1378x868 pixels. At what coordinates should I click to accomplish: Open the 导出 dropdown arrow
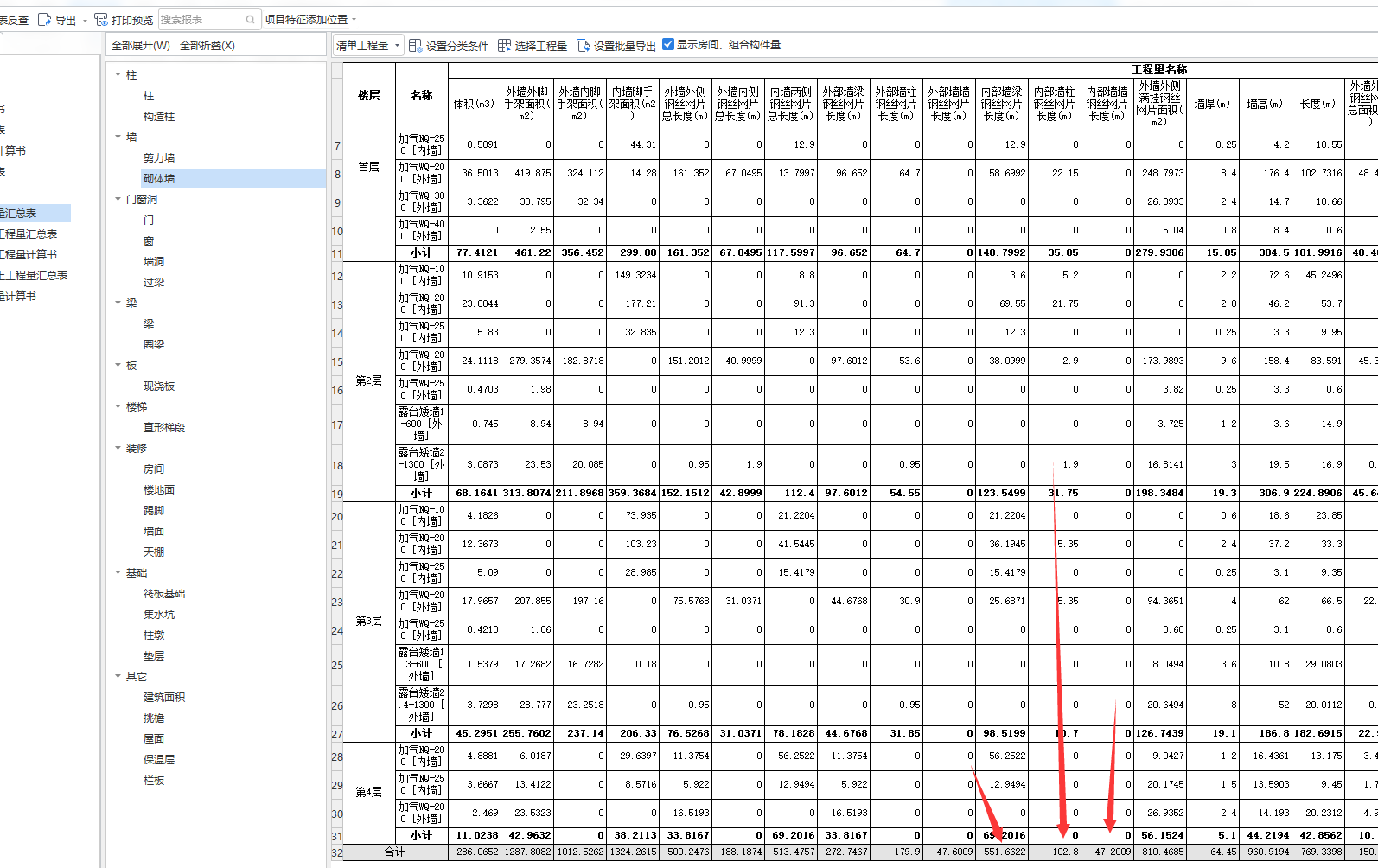tap(85, 20)
